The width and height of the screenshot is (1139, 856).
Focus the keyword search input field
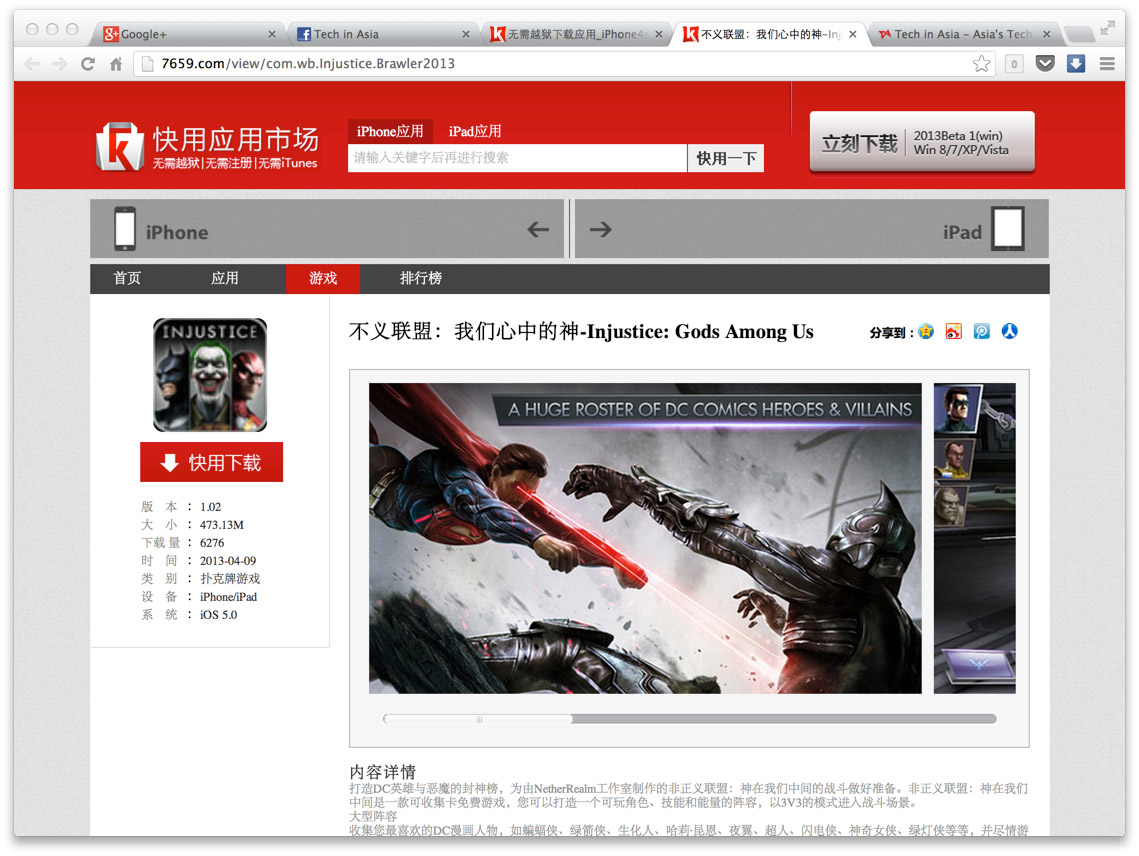point(517,158)
